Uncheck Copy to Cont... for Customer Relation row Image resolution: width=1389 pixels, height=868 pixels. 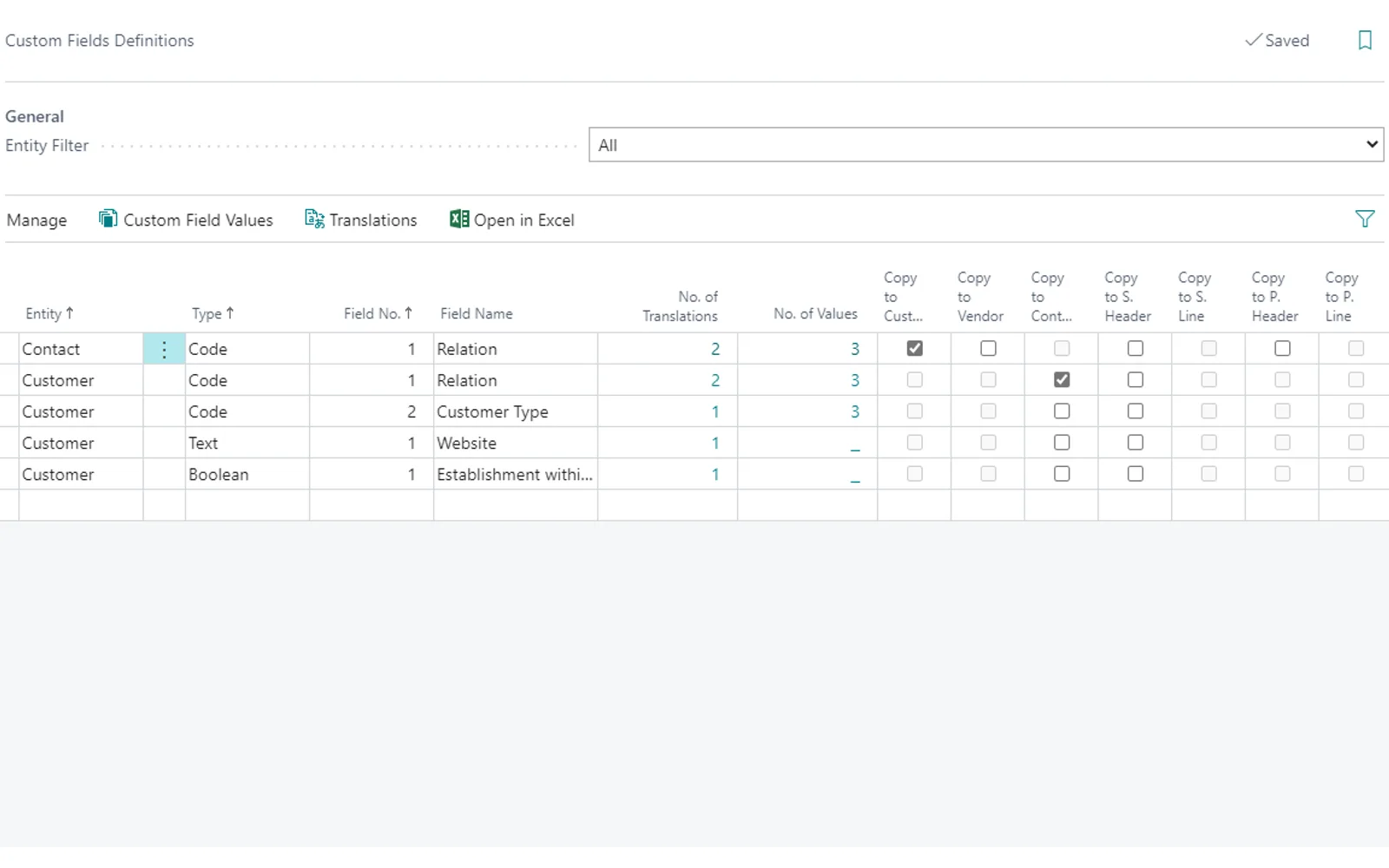point(1062,379)
